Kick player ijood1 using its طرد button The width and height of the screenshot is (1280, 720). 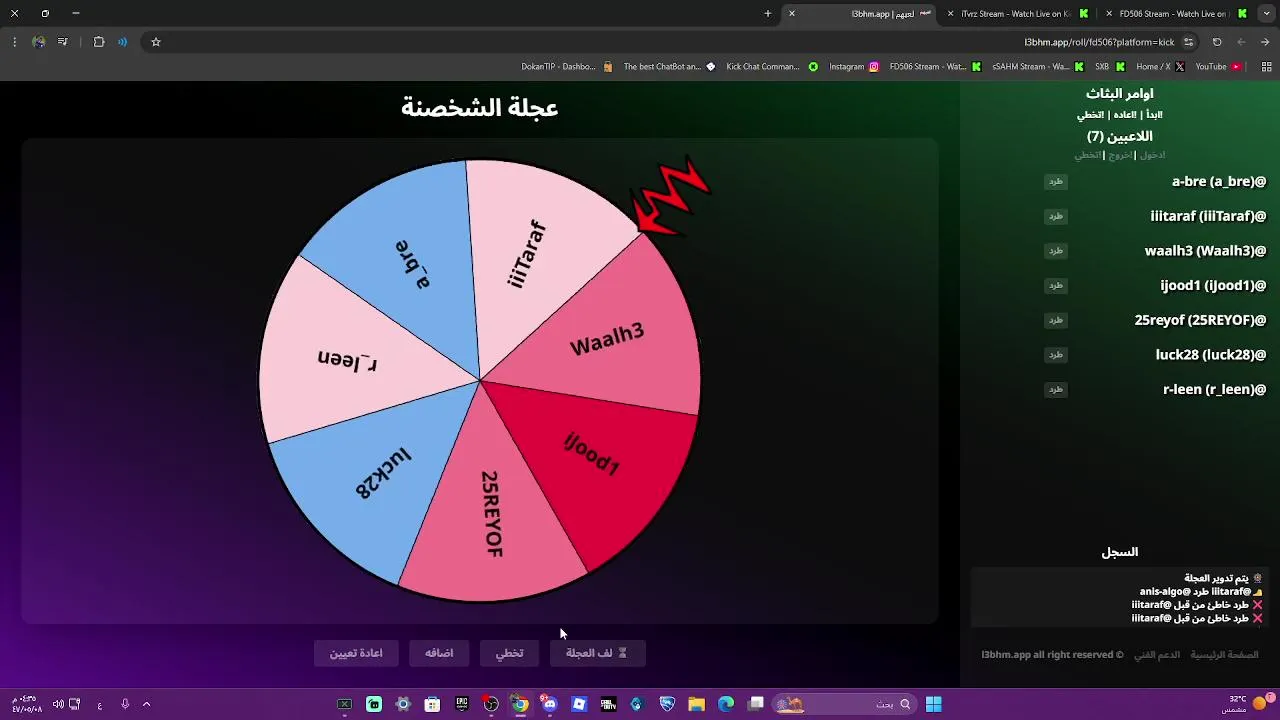click(x=1056, y=285)
